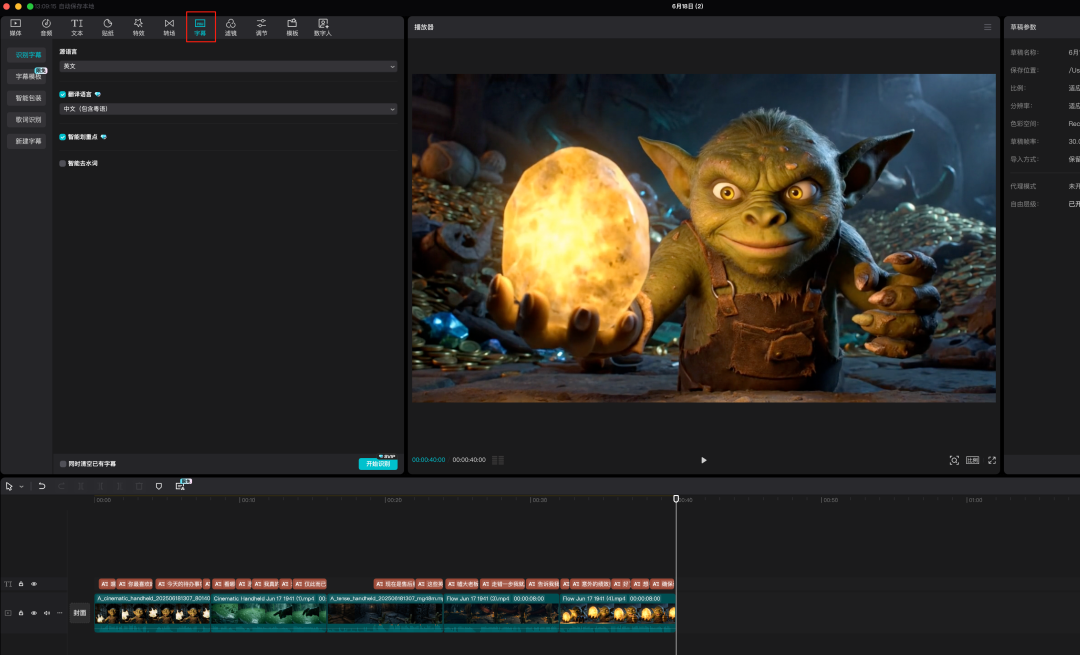Image resolution: width=1080 pixels, height=655 pixels.
Task: Open the 源语言 dropdown showing 英文
Action: click(x=228, y=66)
